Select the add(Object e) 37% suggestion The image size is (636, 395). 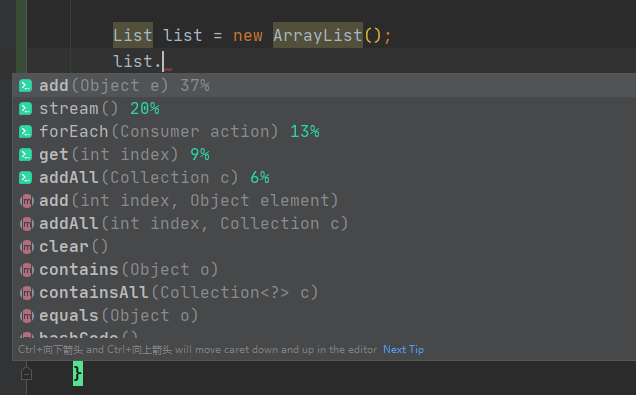(x=324, y=86)
